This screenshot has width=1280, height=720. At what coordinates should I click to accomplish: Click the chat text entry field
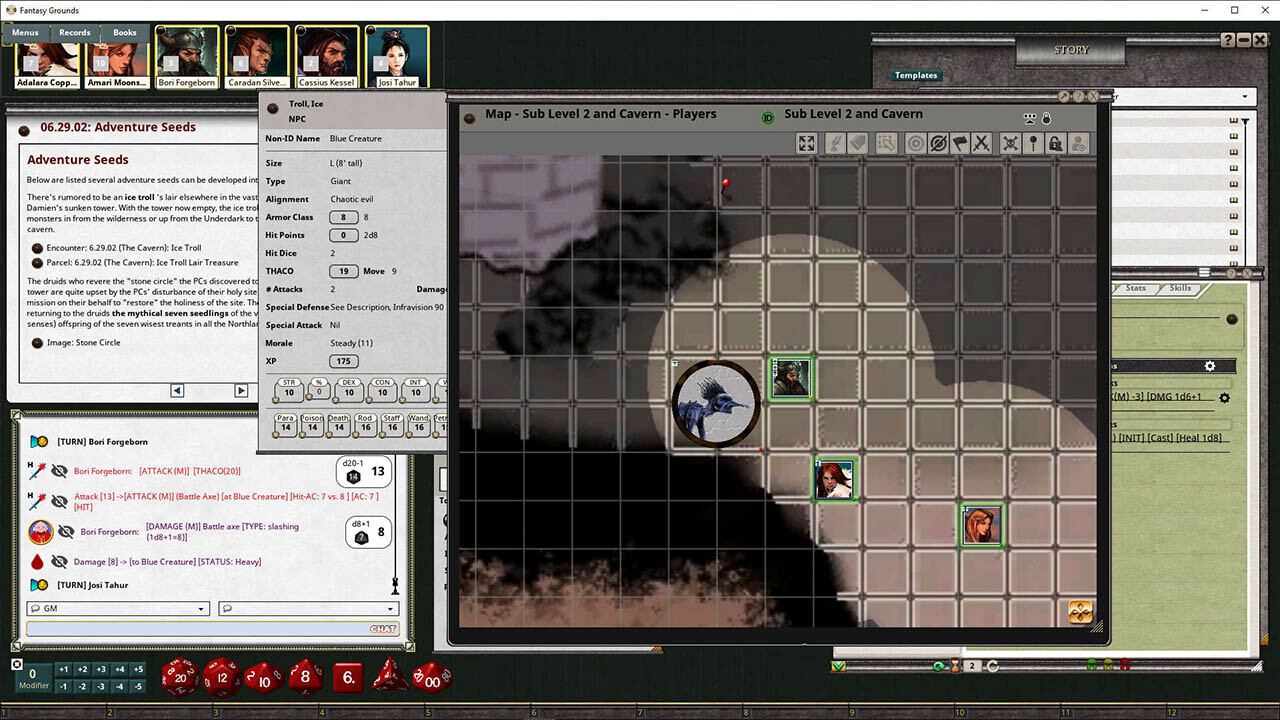pos(200,629)
